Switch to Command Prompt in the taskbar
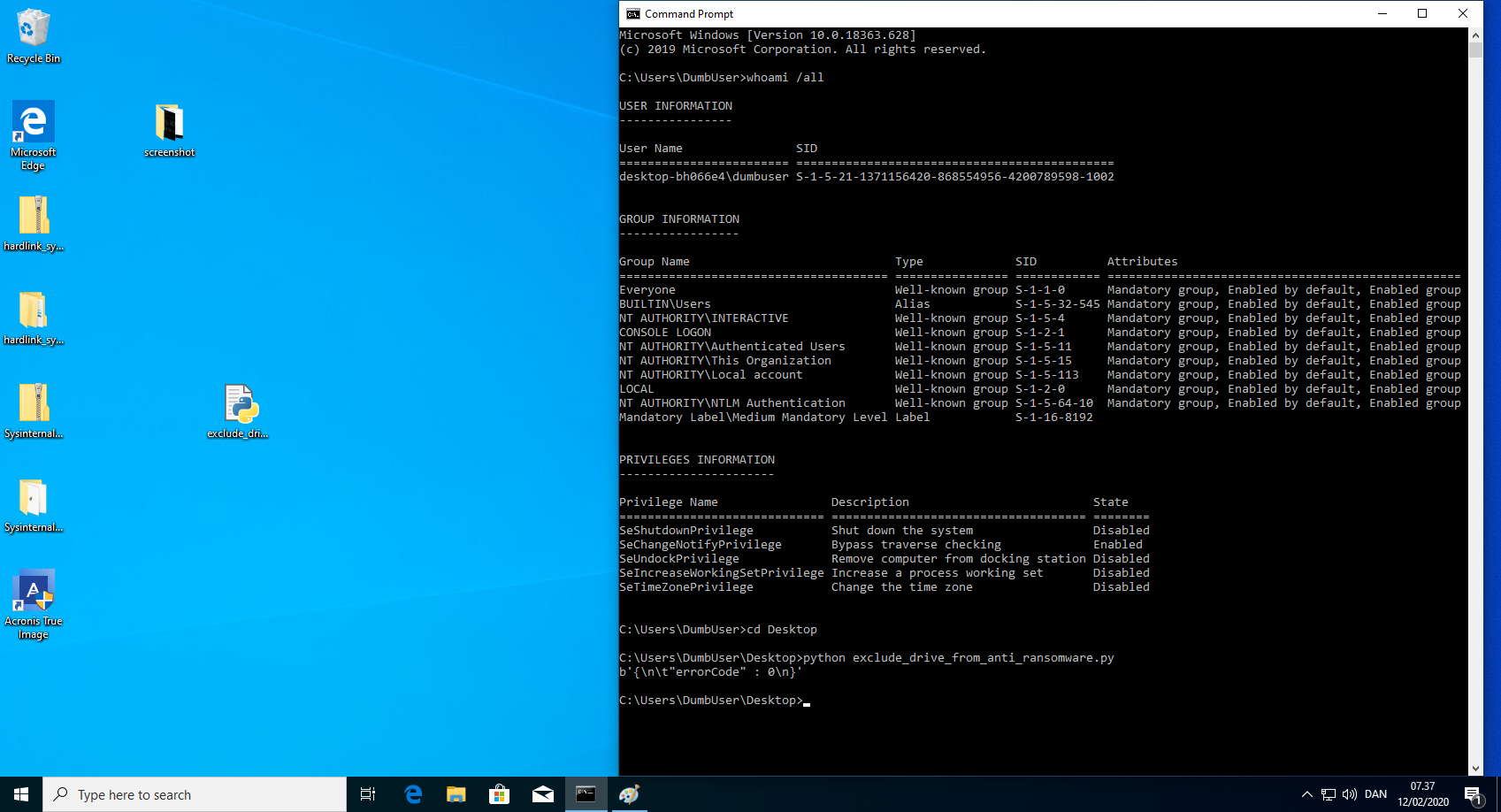The width and height of the screenshot is (1501, 812). (586, 794)
